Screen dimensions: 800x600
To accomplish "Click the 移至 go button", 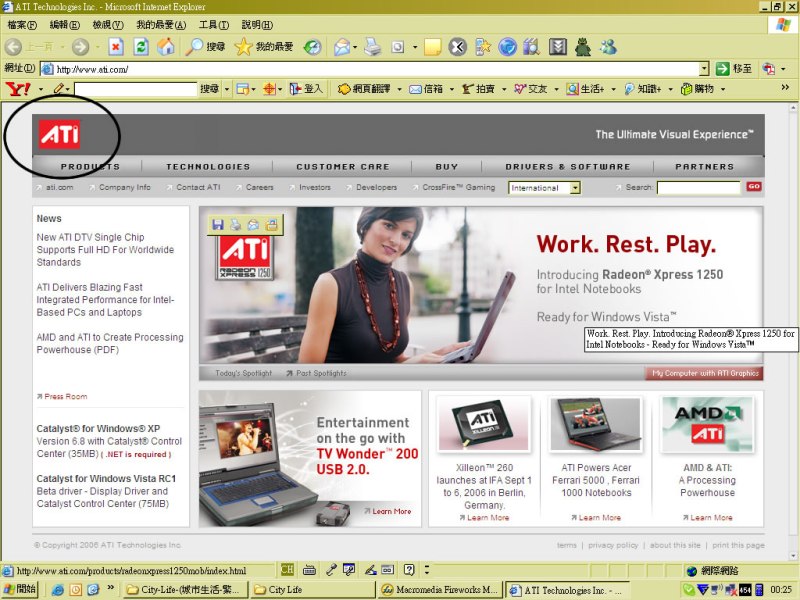I will [734, 69].
